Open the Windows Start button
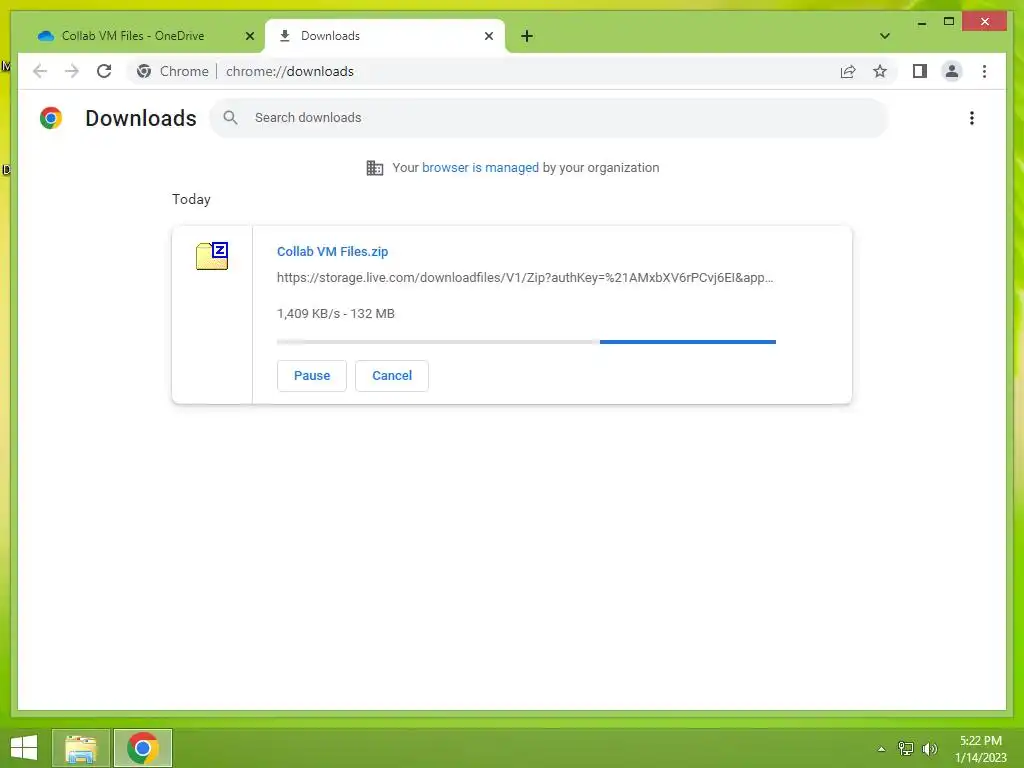 (24, 748)
